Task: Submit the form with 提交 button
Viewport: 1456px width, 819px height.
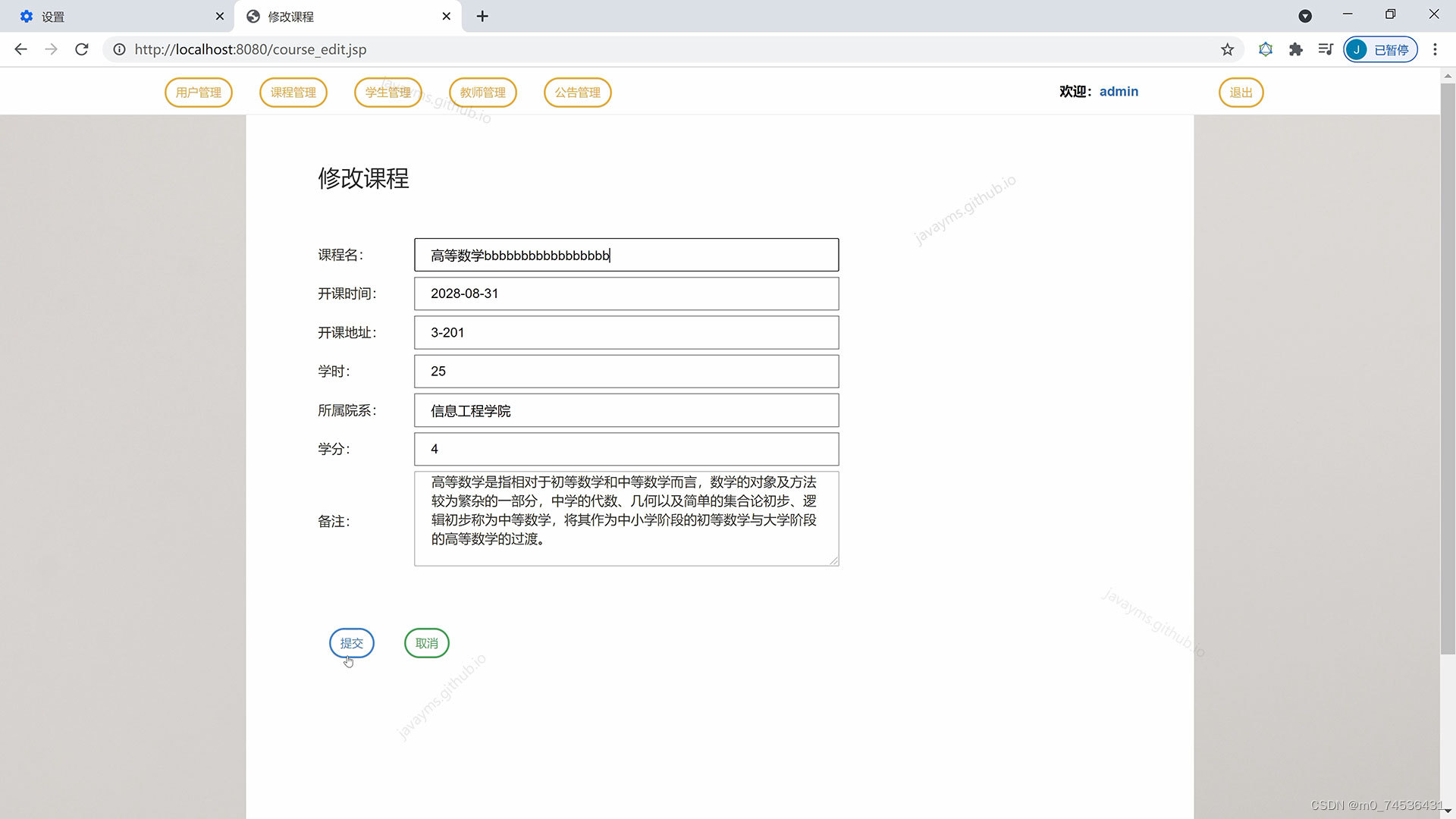Action: (352, 643)
